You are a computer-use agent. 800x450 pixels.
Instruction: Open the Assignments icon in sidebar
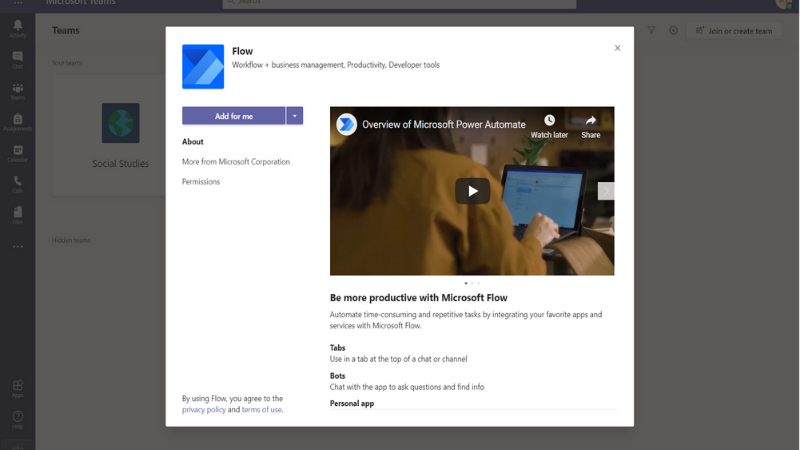pyautogui.click(x=17, y=122)
